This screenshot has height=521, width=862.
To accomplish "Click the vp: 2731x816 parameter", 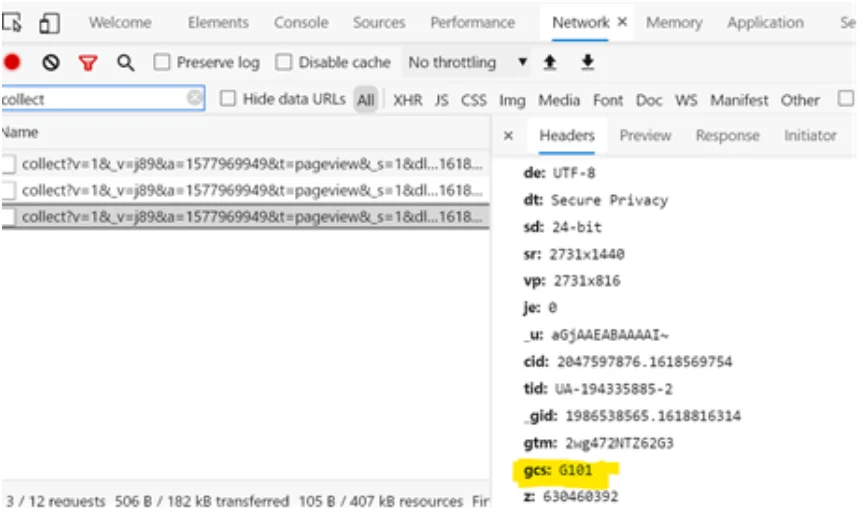I will [572, 281].
